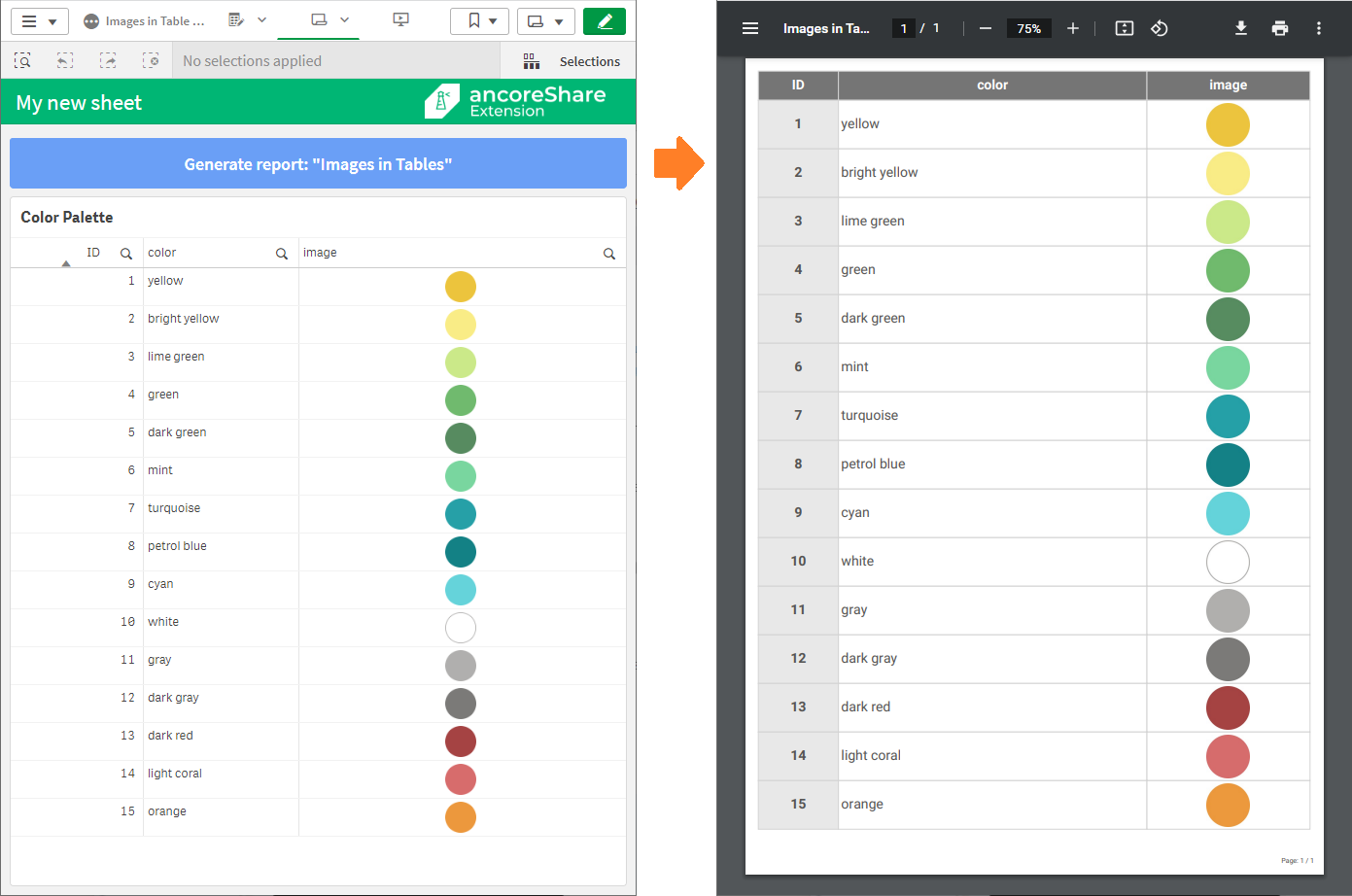Select the Analyze sheet tab icon

tap(319, 20)
